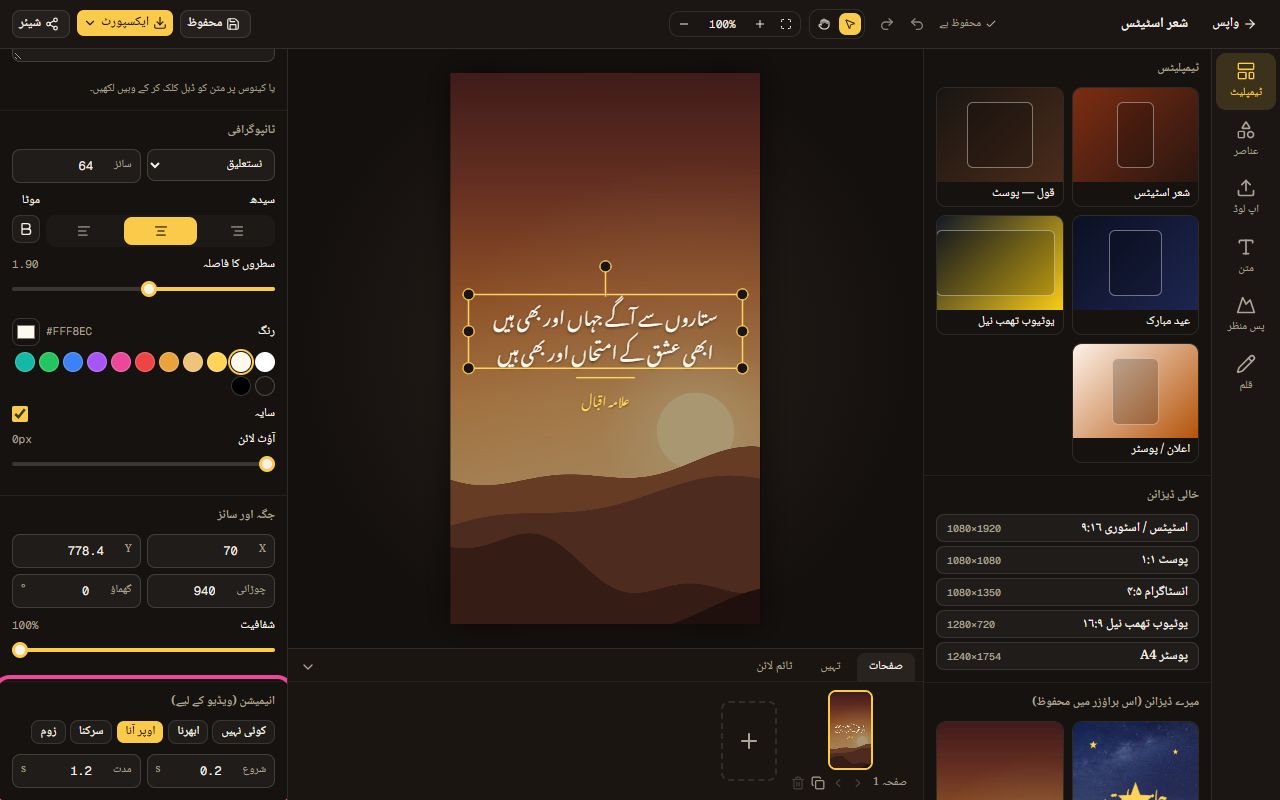Select the pointer selection tool
The width and height of the screenshot is (1280, 800).
[850, 24]
